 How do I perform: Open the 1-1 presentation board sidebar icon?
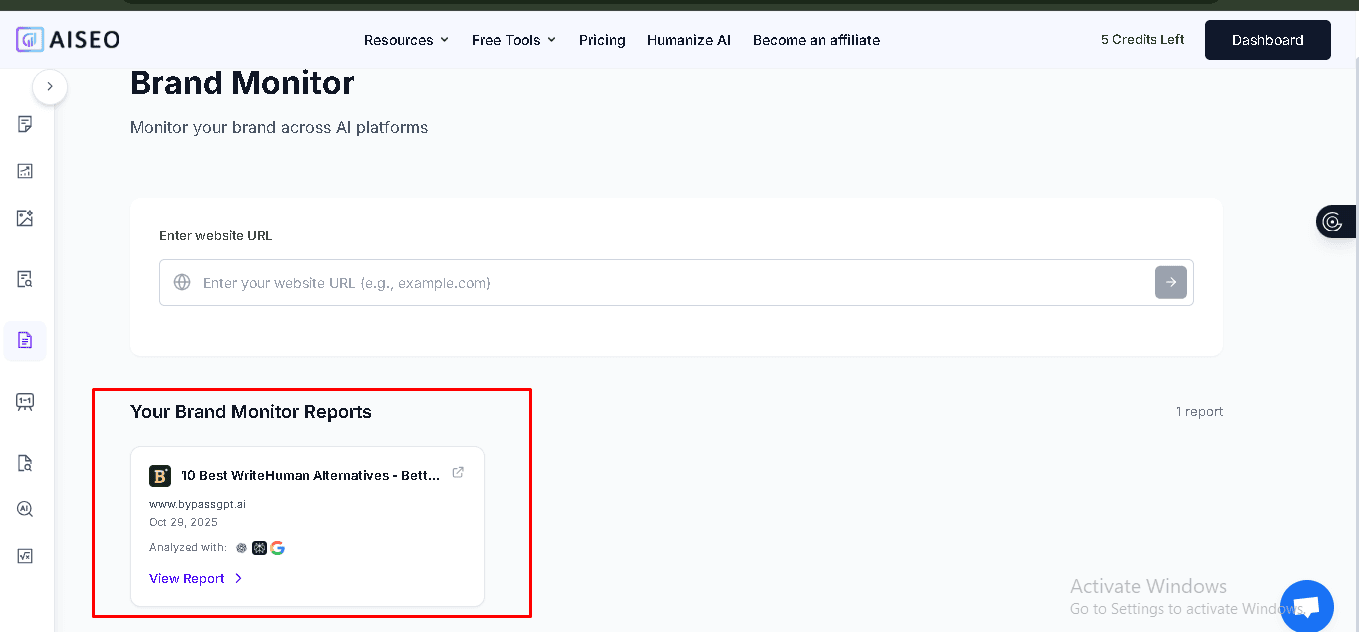click(x=25, y=401)
